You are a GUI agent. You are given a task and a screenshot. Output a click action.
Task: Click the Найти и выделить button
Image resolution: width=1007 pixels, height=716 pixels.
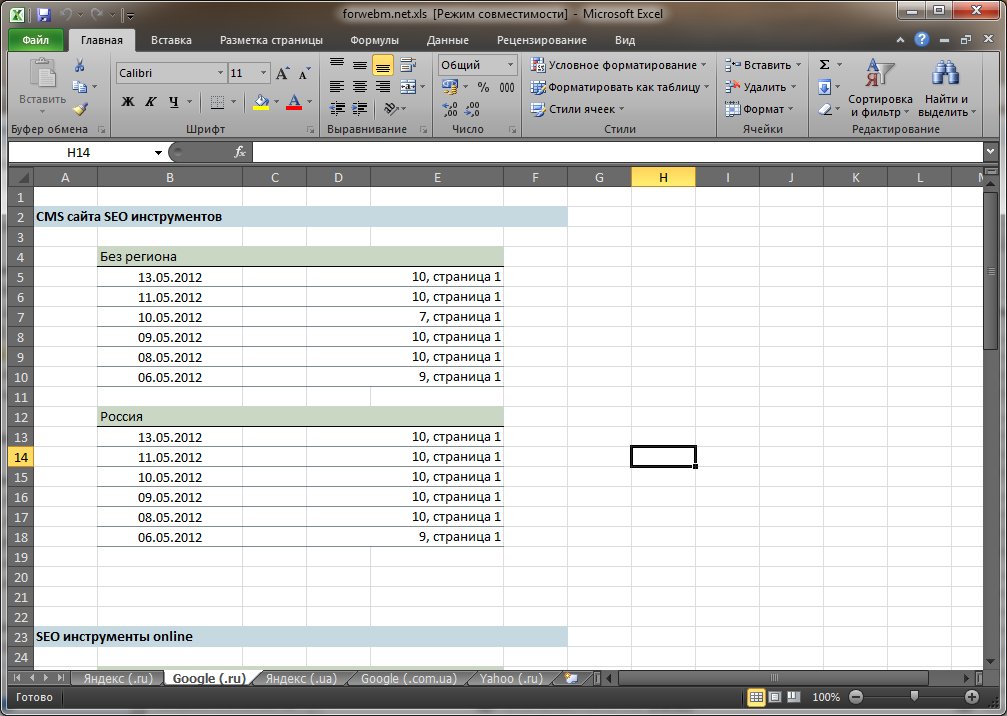945,88
